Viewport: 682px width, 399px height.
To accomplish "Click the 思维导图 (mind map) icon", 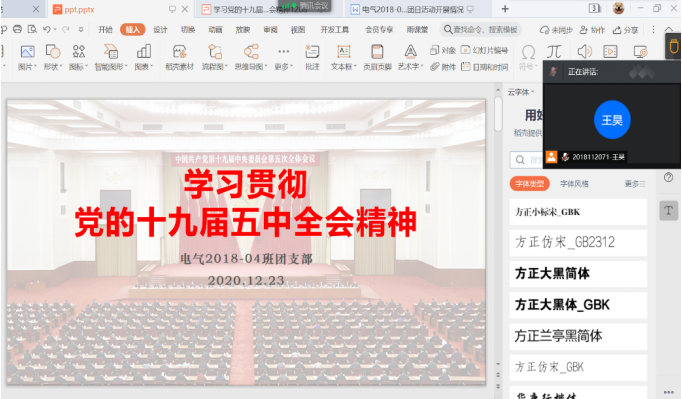I will pos(251,52).
